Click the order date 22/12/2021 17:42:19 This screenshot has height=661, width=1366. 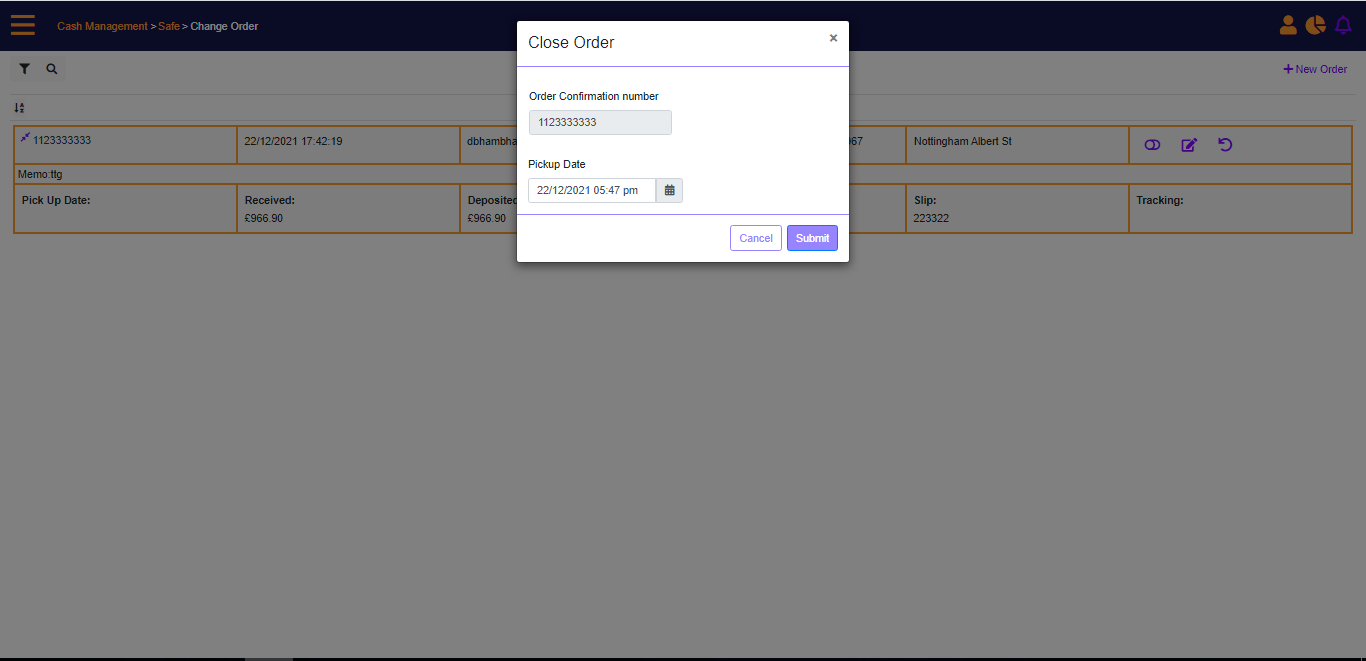[x=293, y=141]
